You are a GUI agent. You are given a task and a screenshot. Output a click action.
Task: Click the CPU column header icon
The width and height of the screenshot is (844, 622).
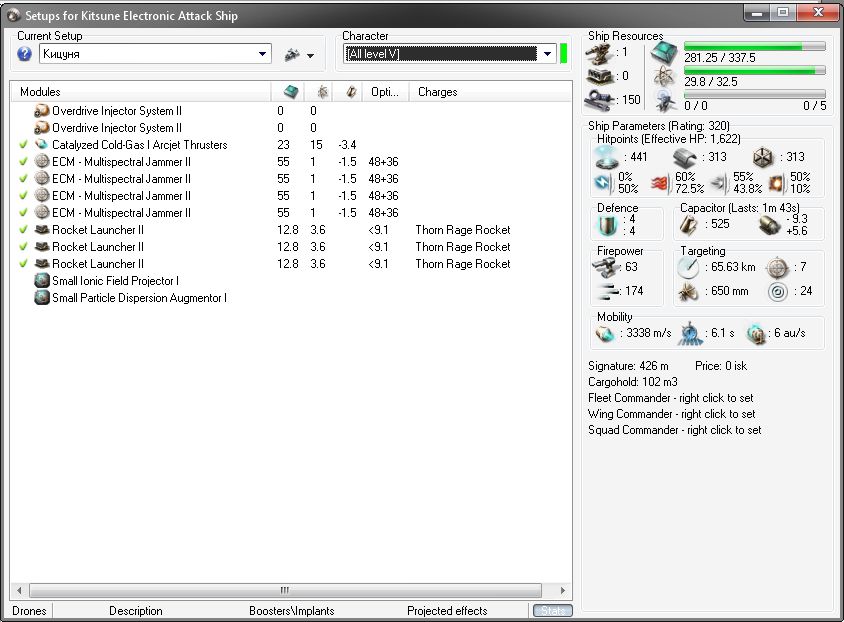click(x=291, y=92)
